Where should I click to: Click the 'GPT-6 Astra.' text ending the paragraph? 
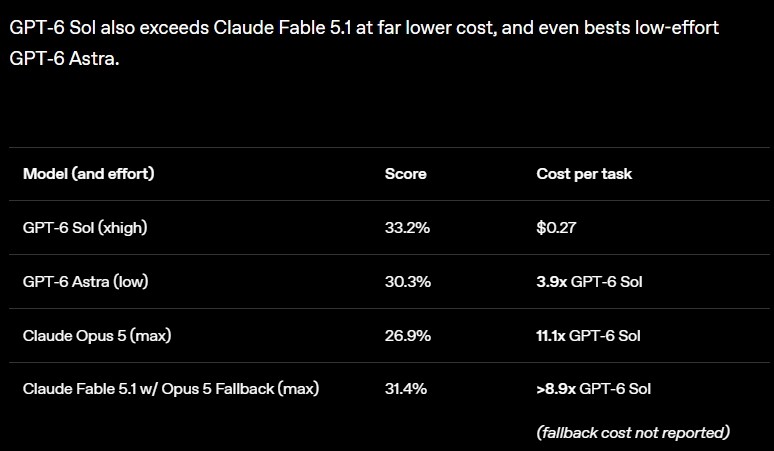point(64,59)
